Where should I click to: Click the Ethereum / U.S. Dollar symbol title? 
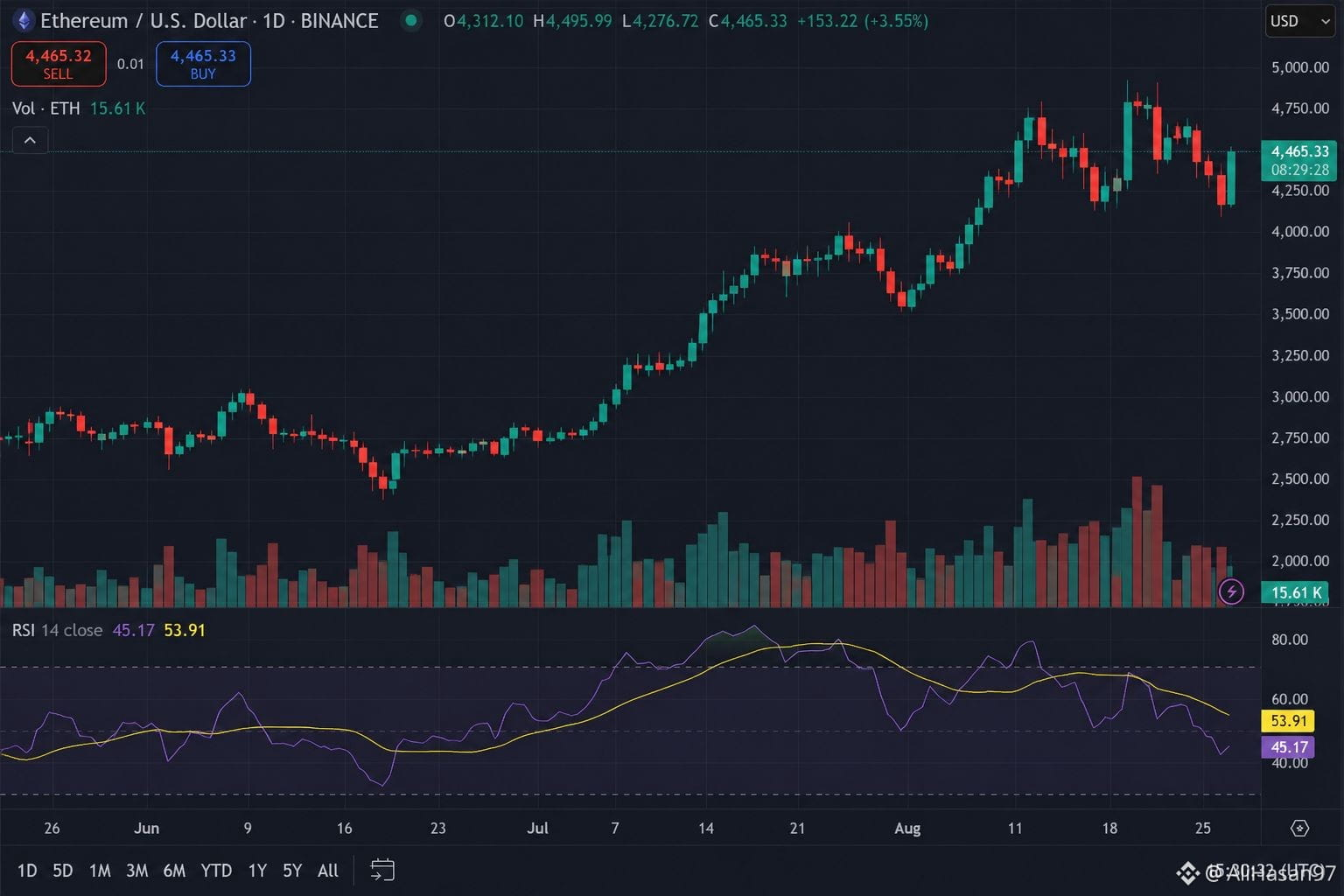(143, 20)
